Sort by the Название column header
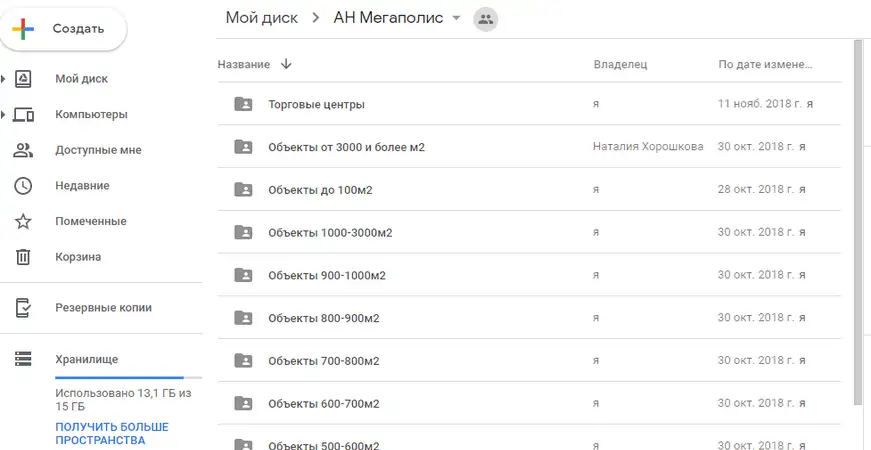871x450 pixels. click(x=243, y=64)
